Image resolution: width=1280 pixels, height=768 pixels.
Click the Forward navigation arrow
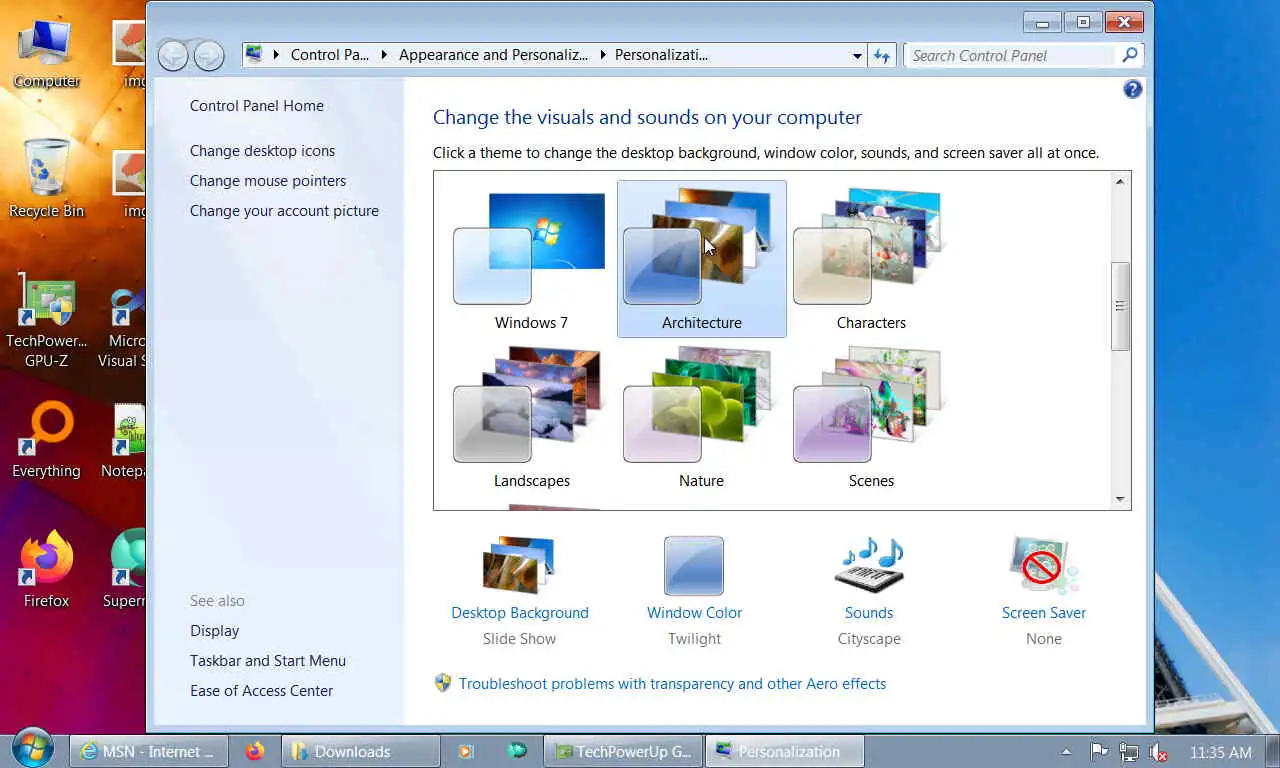click(208, 55)
